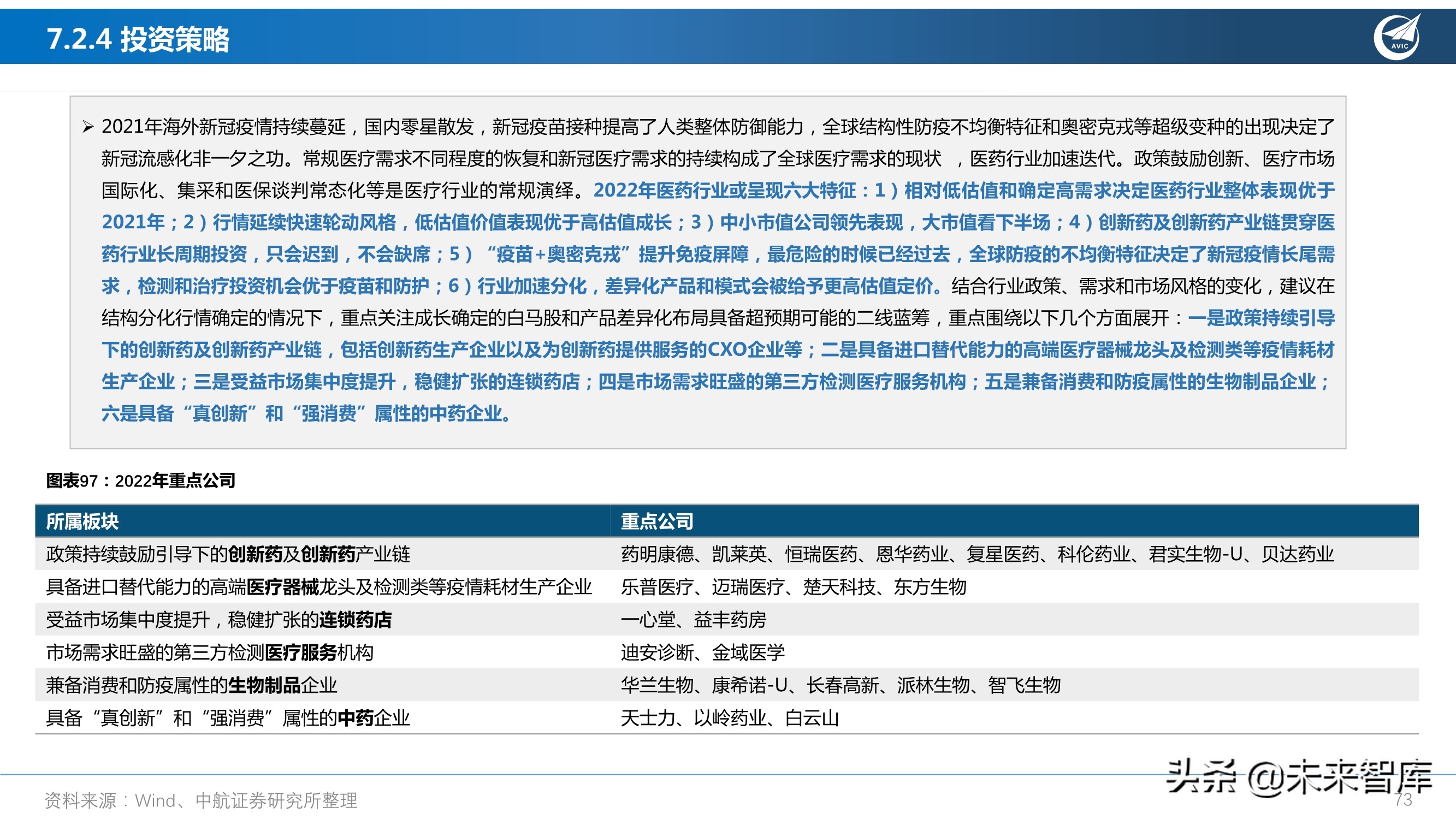Click the line starting 新冠流感化非一夕之功
This screenshot has width=1456, height=819.
[x=718, y=159]
